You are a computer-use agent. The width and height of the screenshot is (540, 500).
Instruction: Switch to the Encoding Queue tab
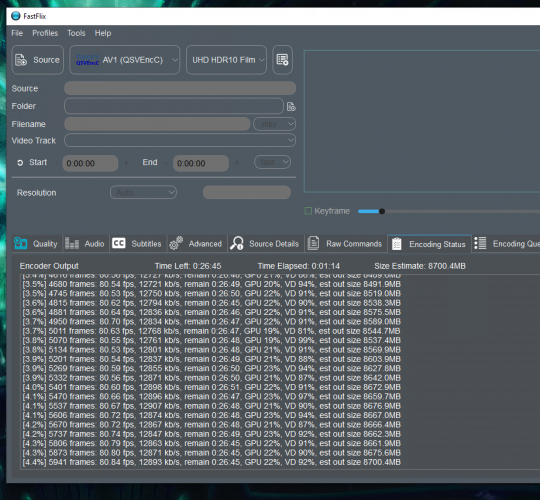click(506, 244)
